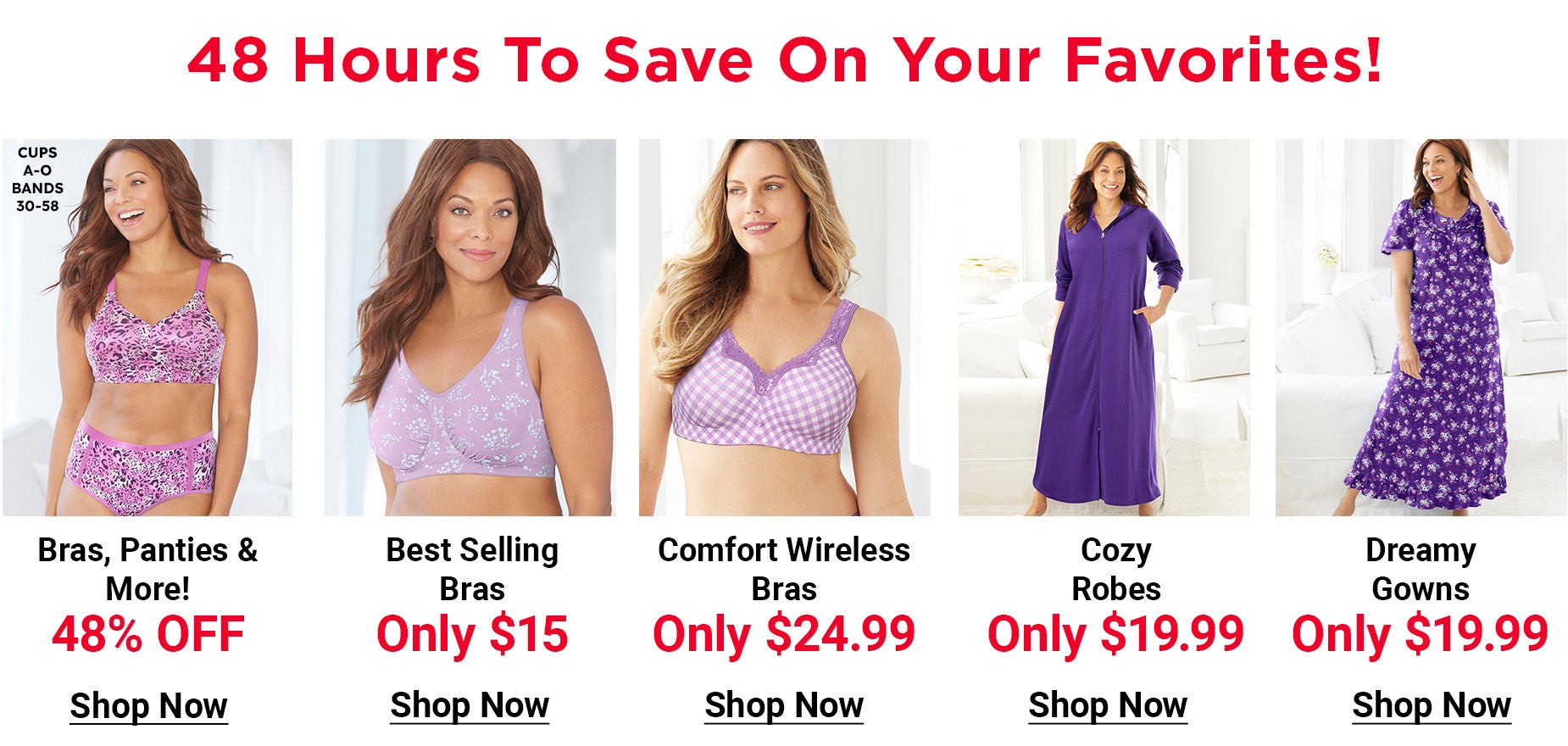Open the purple gingham bra photo
The image size is (1568, 746).
pos(785,327)
